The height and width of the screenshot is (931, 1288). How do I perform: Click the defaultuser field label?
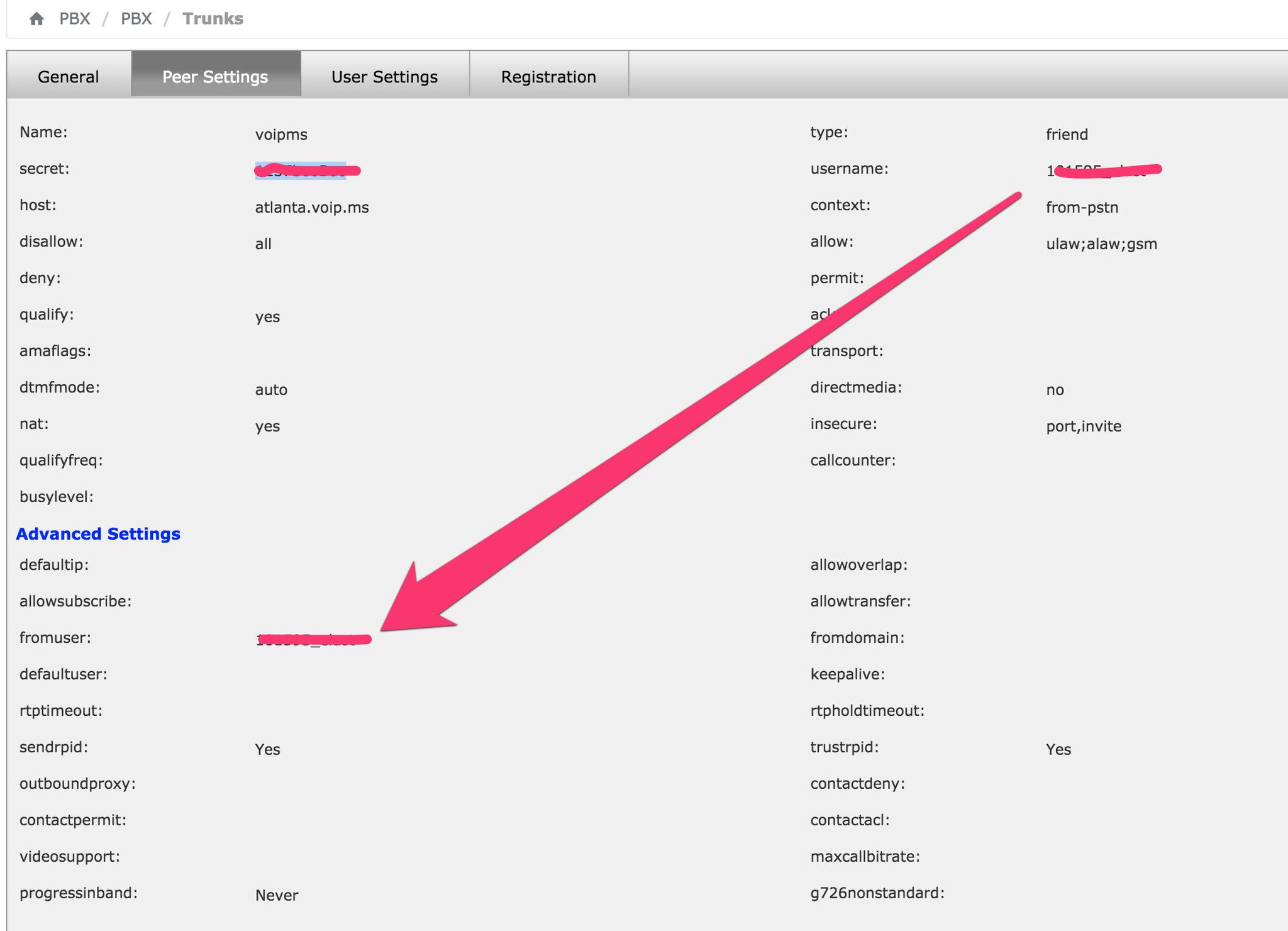tap(64, 674)
